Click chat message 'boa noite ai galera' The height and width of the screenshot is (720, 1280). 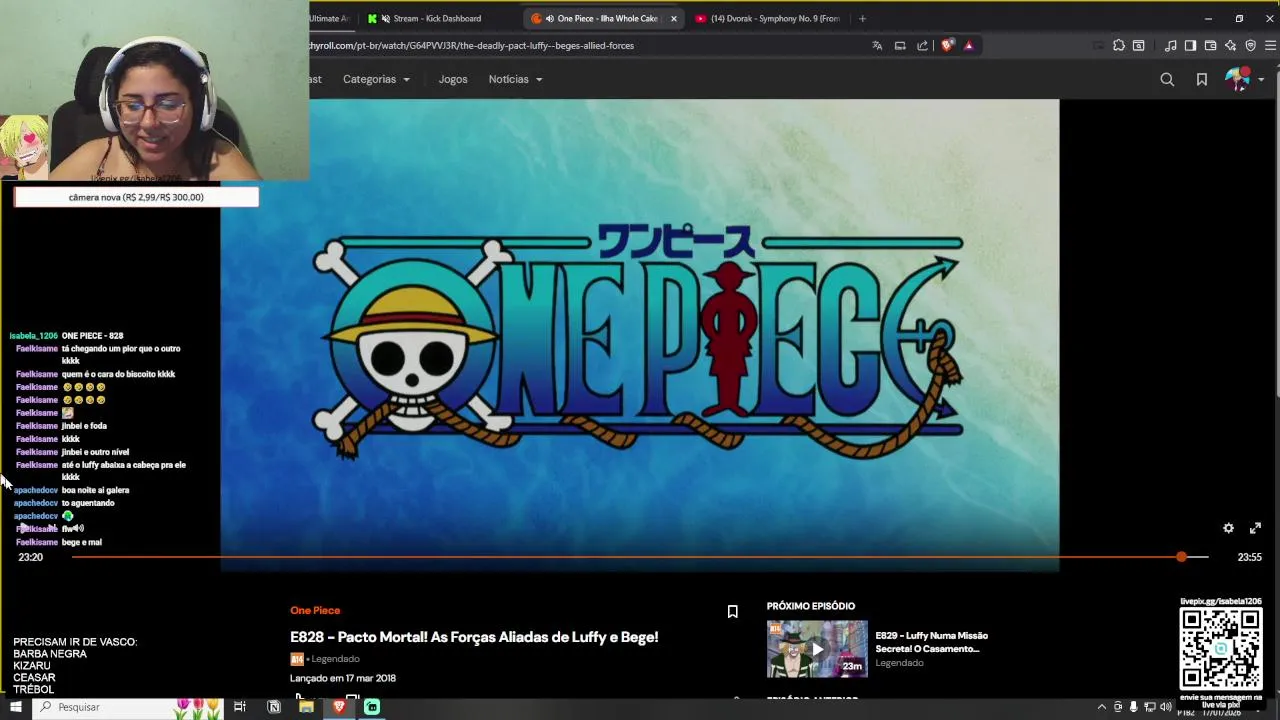(95, 490)
